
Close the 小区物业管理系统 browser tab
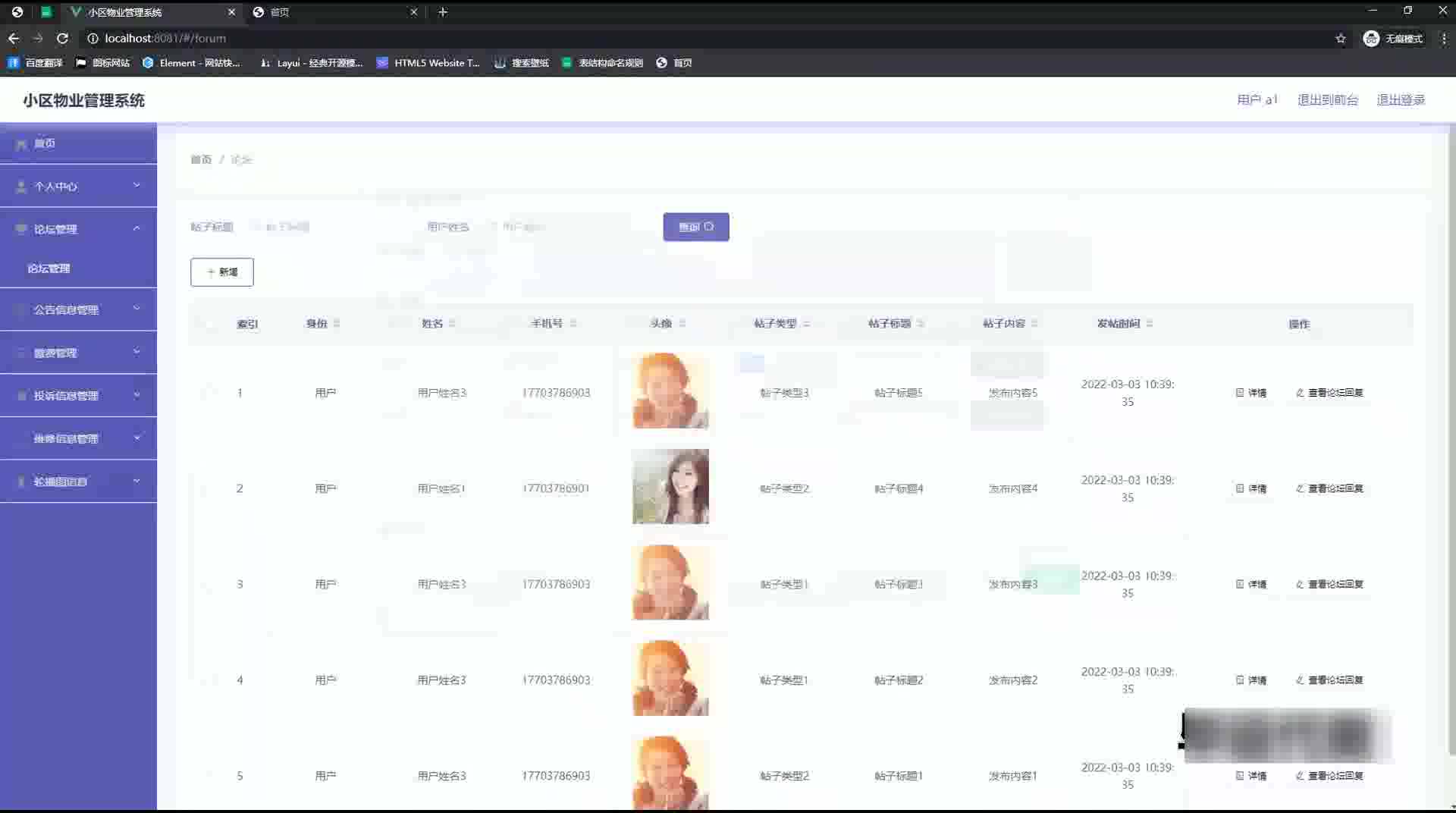point(231,12)
